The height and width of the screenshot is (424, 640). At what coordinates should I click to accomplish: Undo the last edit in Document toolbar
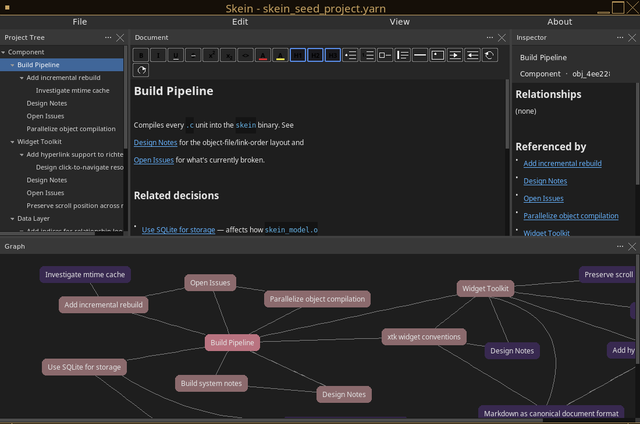click(x=490, y=55)
